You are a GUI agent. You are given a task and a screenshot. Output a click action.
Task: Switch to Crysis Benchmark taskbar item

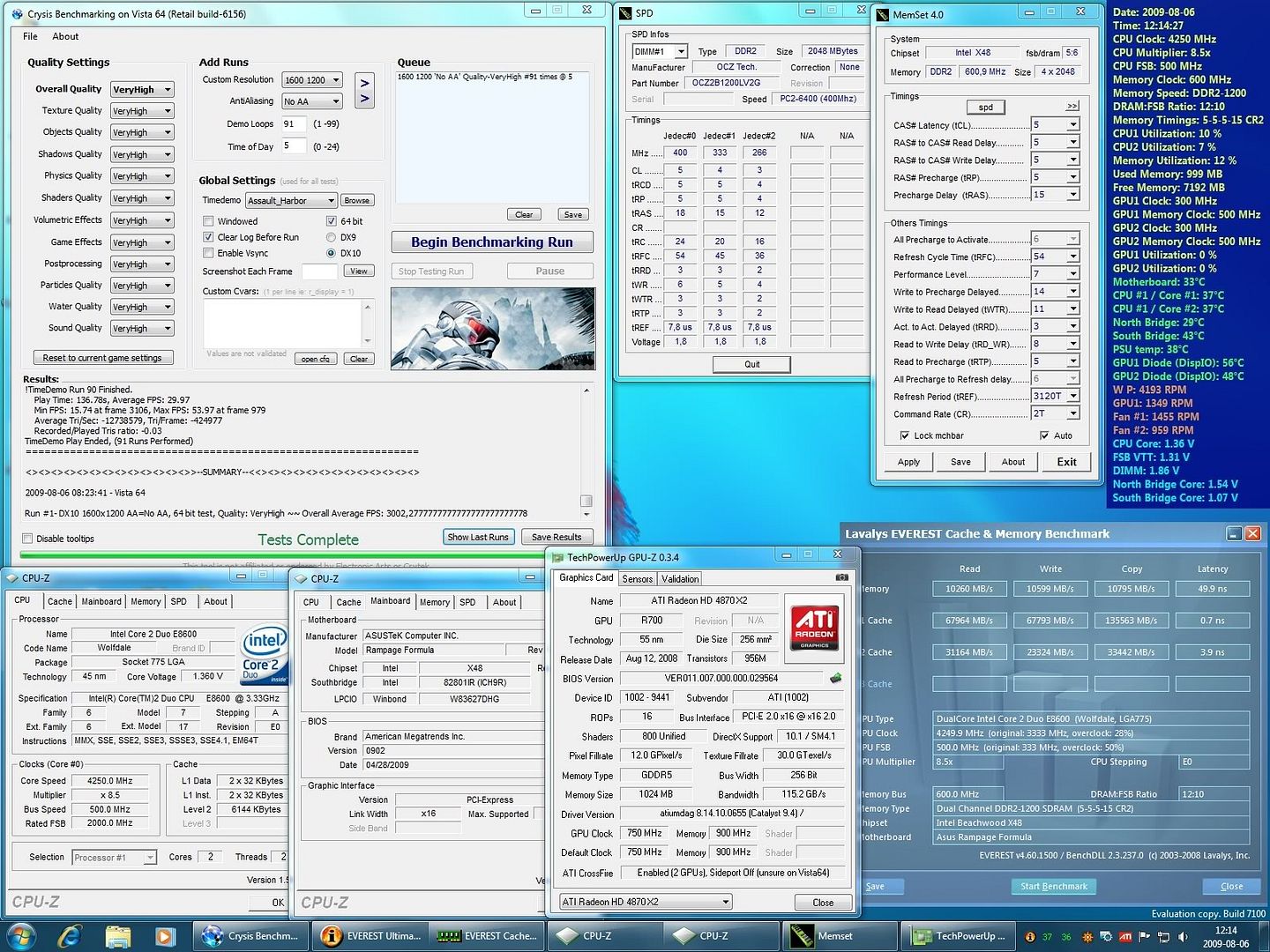click(251, 935)
